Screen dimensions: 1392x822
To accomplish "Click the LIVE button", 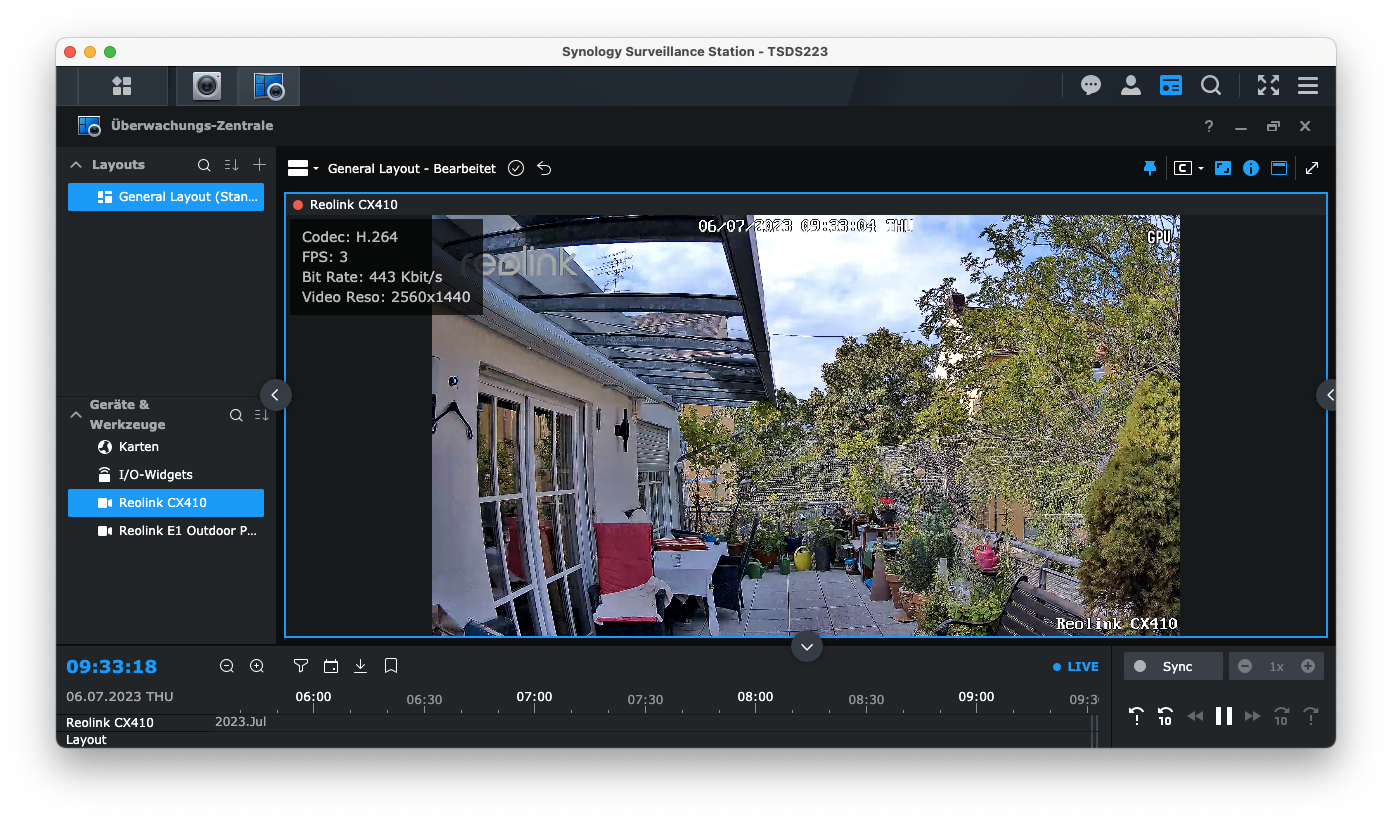I will pos(1076,667).
